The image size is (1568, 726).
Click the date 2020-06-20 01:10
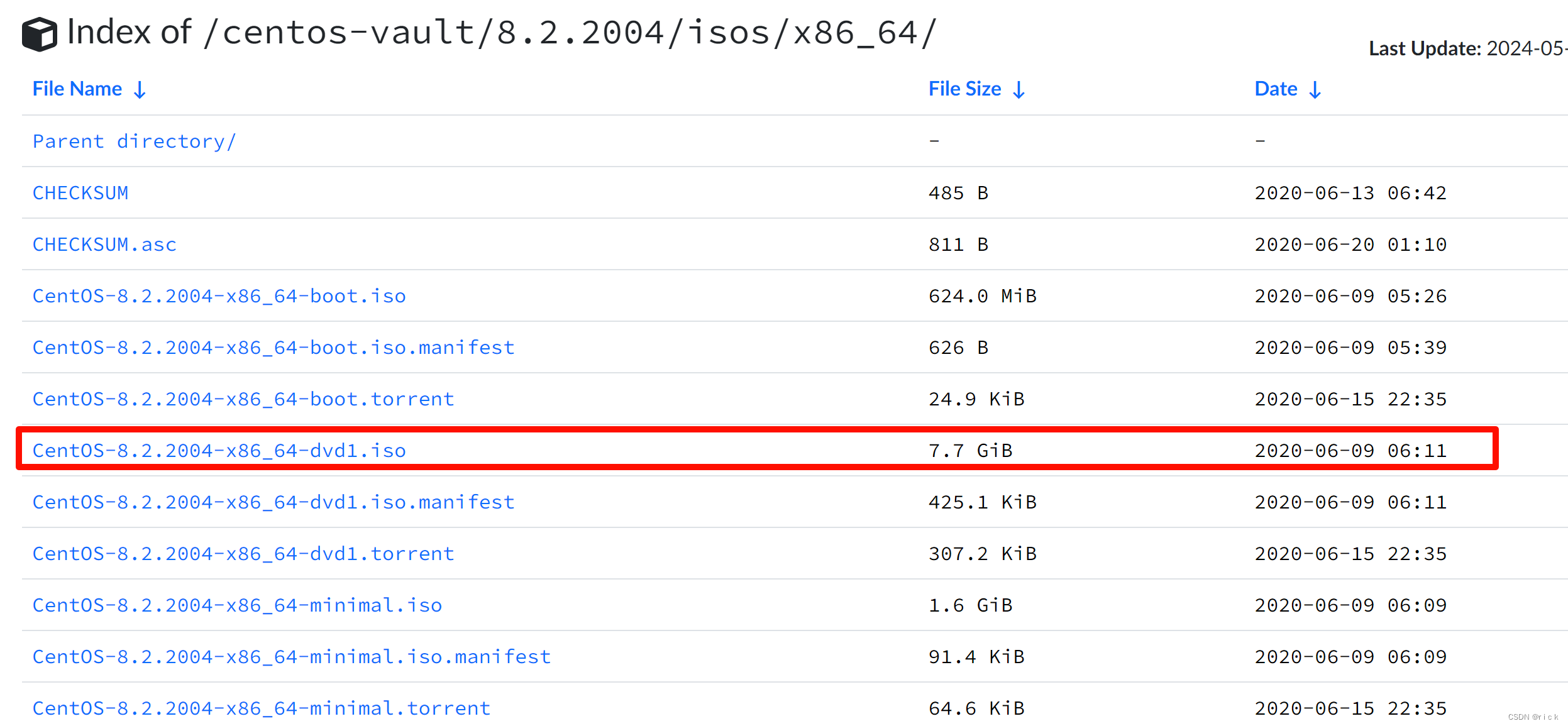pyautogui.click(x=1350, y=245)
